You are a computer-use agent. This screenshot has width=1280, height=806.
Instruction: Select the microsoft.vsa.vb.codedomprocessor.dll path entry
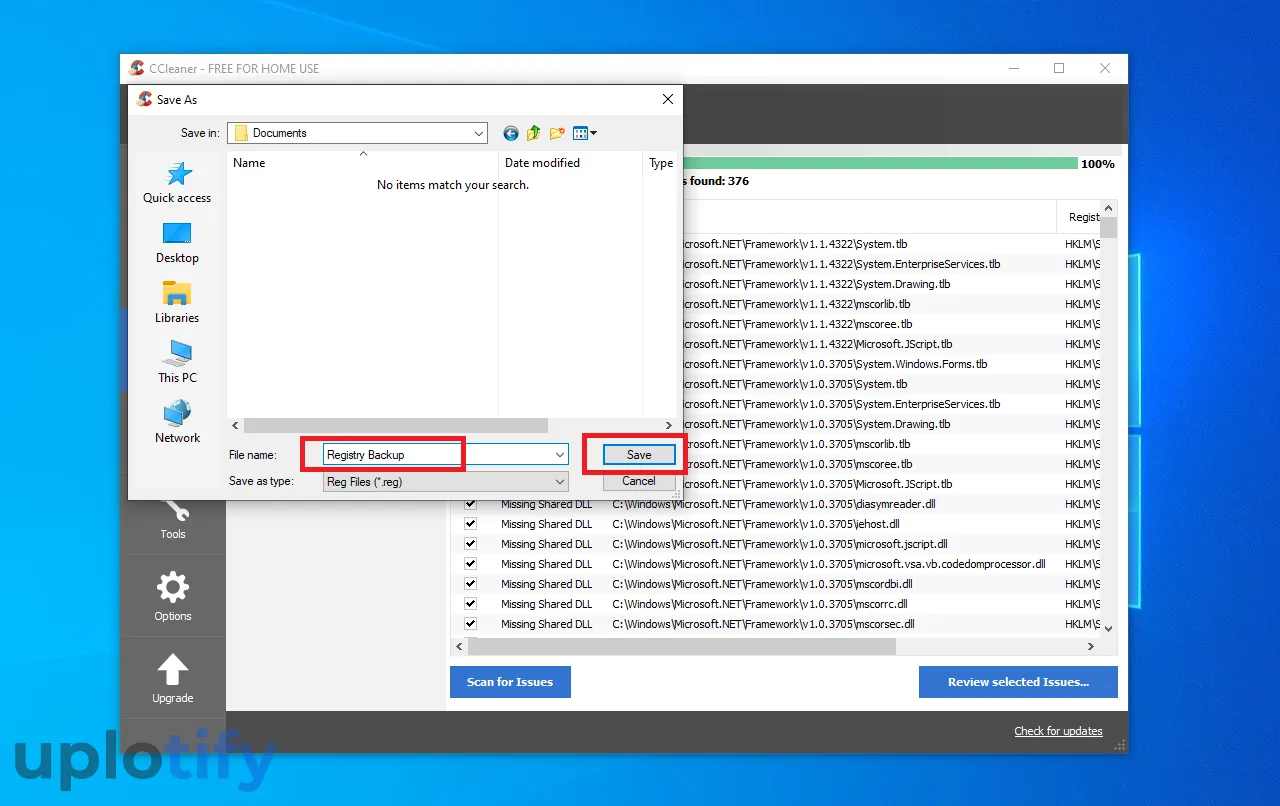829,564
